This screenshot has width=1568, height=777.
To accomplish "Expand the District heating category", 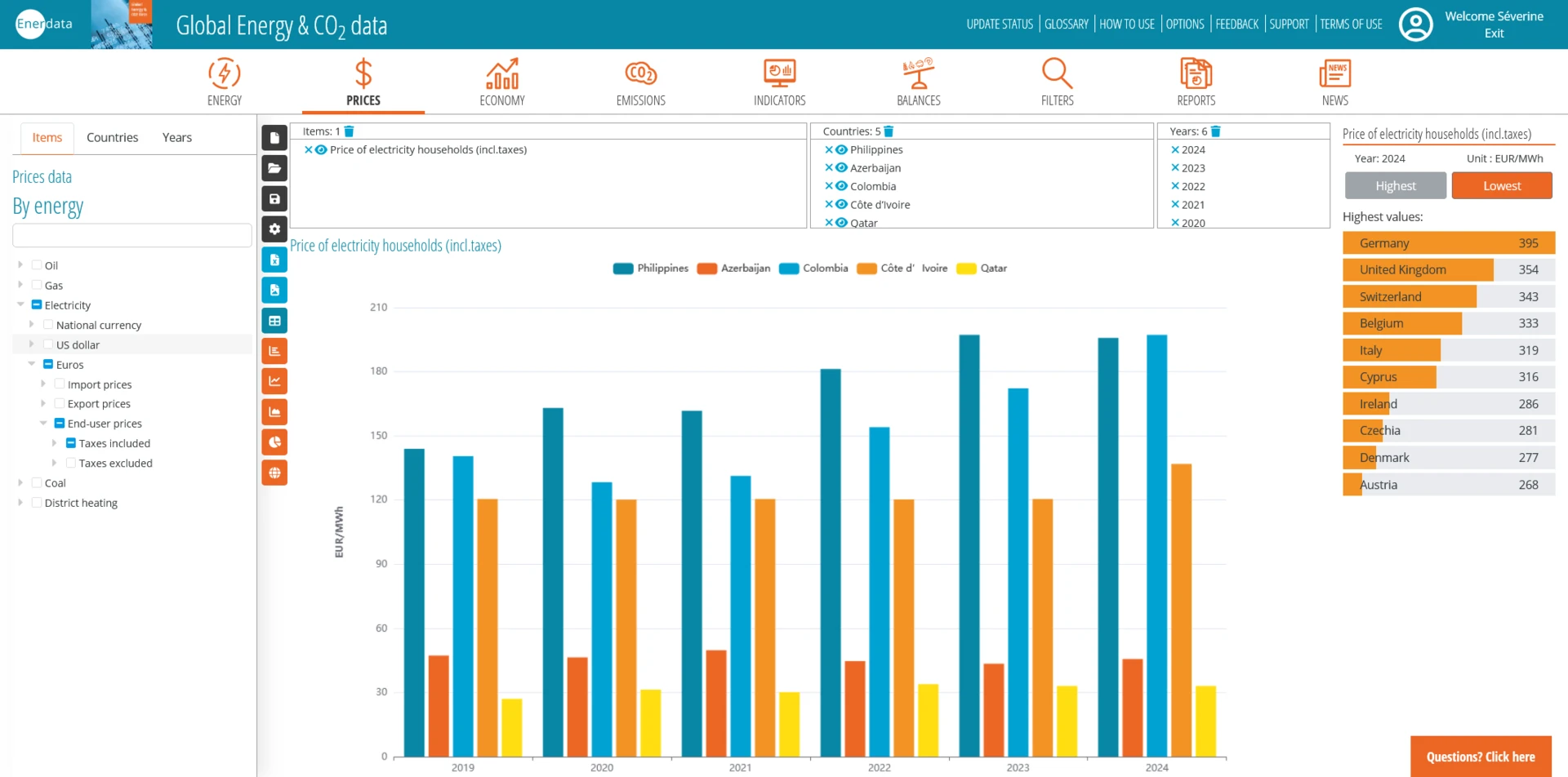I will (x=19, y=502).
